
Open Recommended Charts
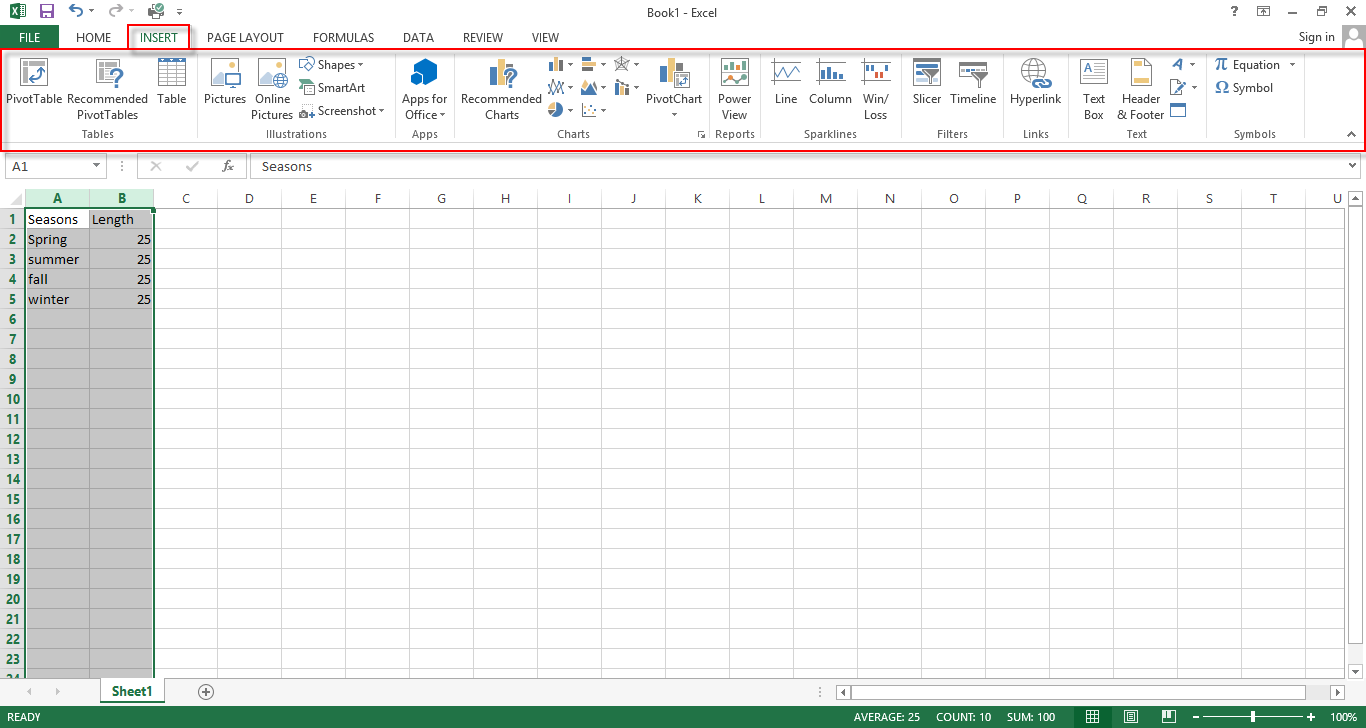(501, 90)
